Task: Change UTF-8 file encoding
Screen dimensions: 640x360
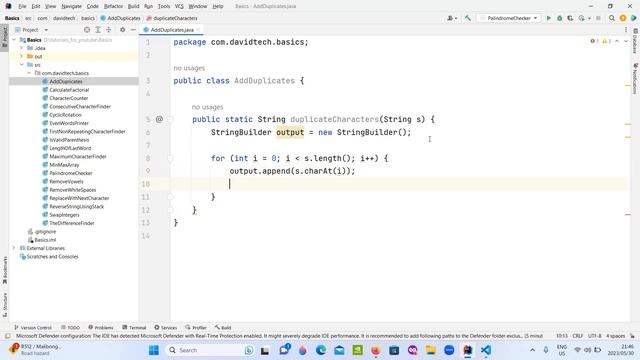Action: [595, 336]
